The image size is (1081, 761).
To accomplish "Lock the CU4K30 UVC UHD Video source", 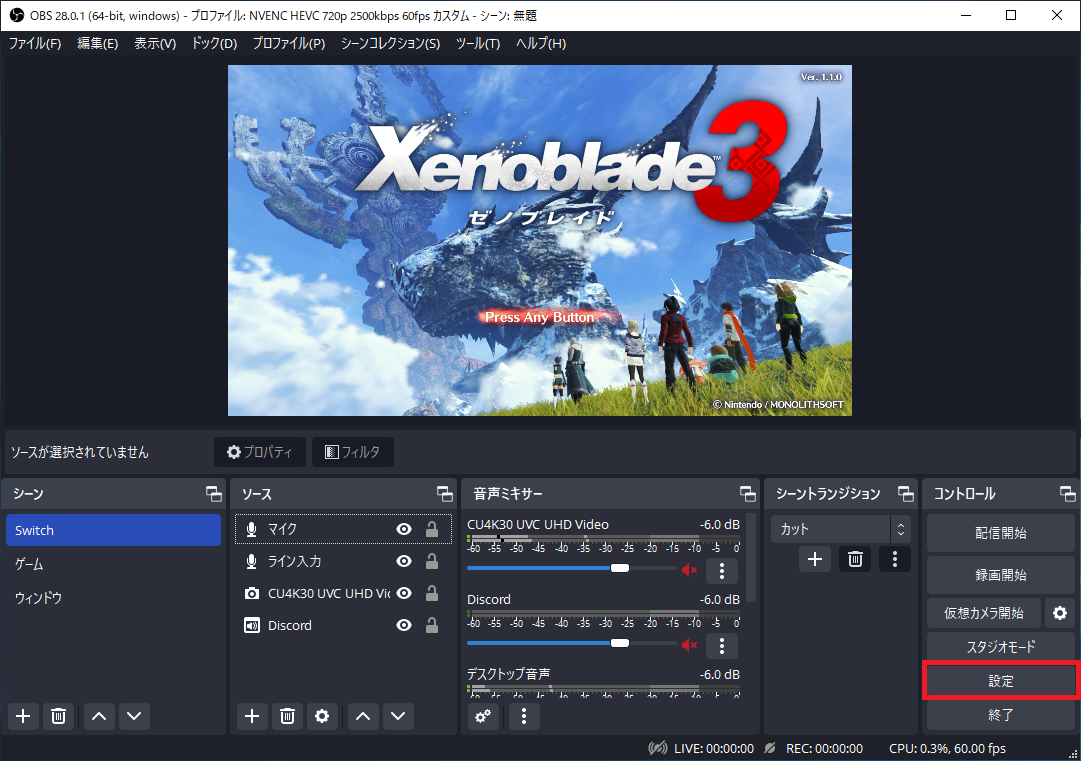I will (432, 593).
